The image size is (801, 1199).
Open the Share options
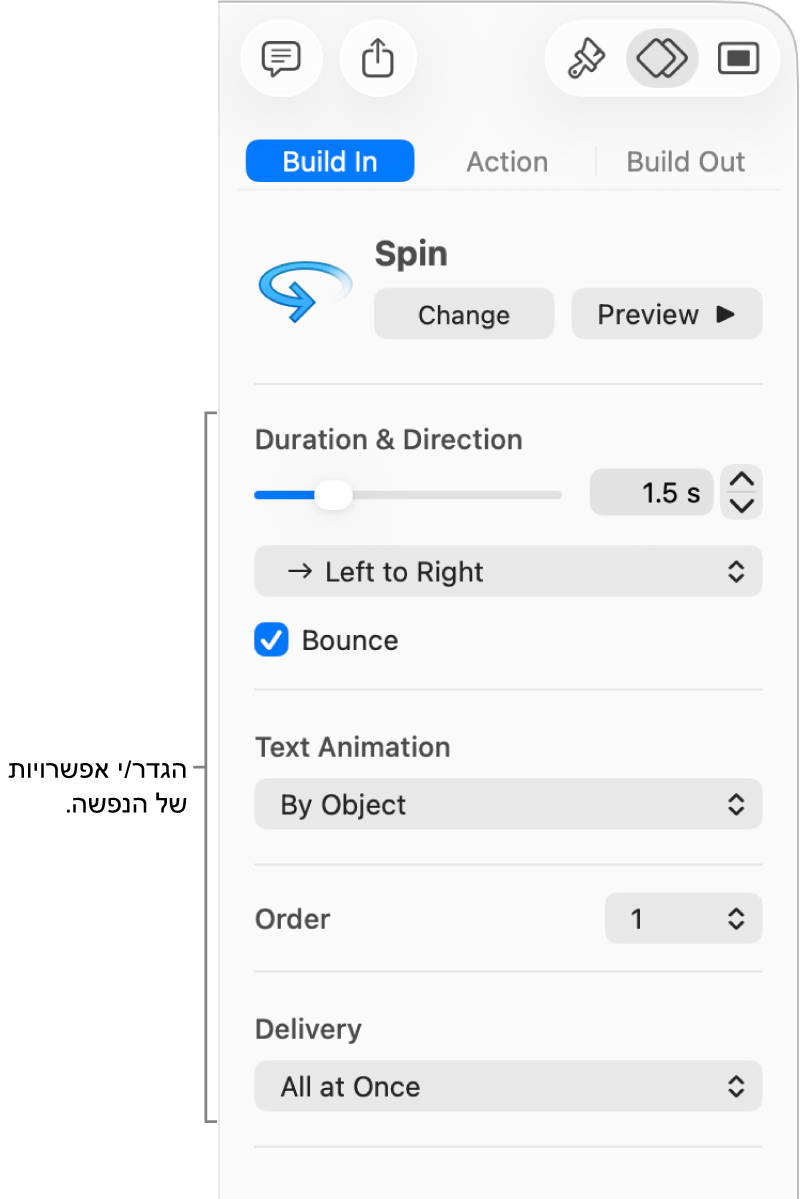click(x=377, y=58)
